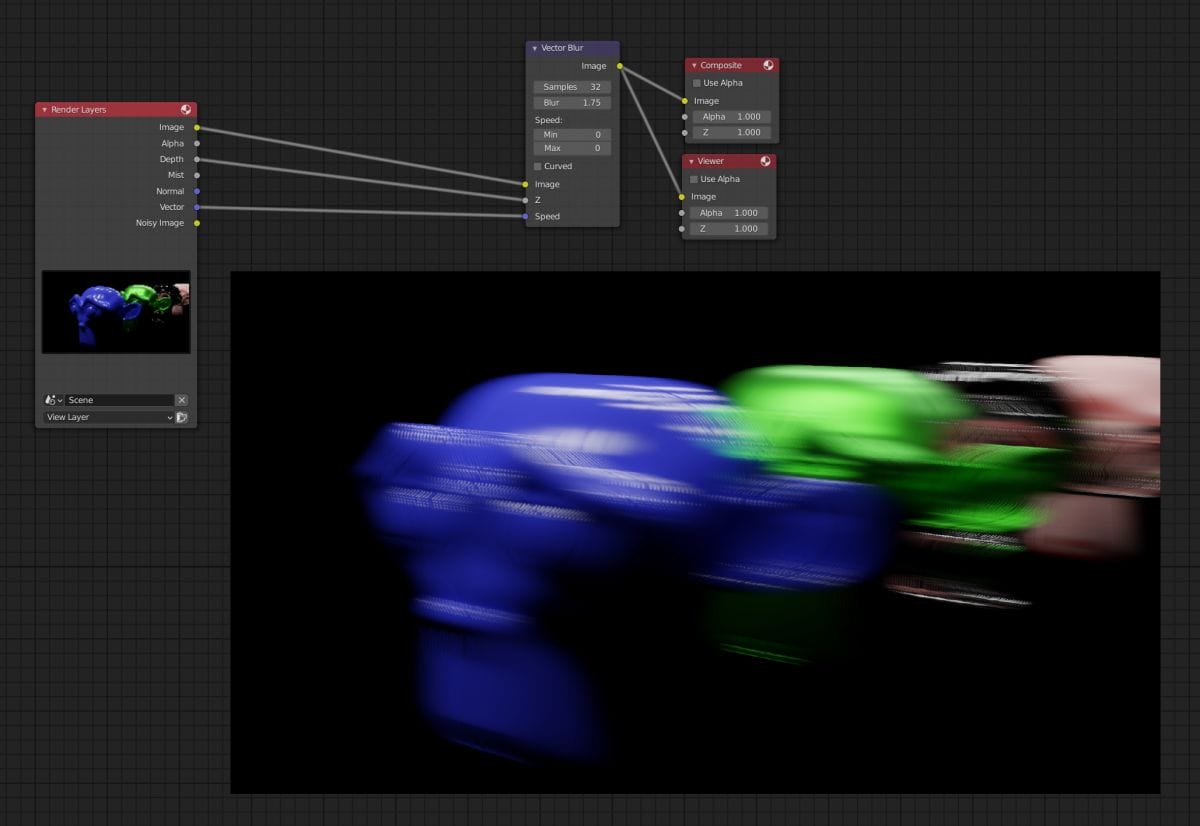Click the Blur value slider in Vector Blur
Viewport: 1200px width, 826px height.
(x=571, y=102)
